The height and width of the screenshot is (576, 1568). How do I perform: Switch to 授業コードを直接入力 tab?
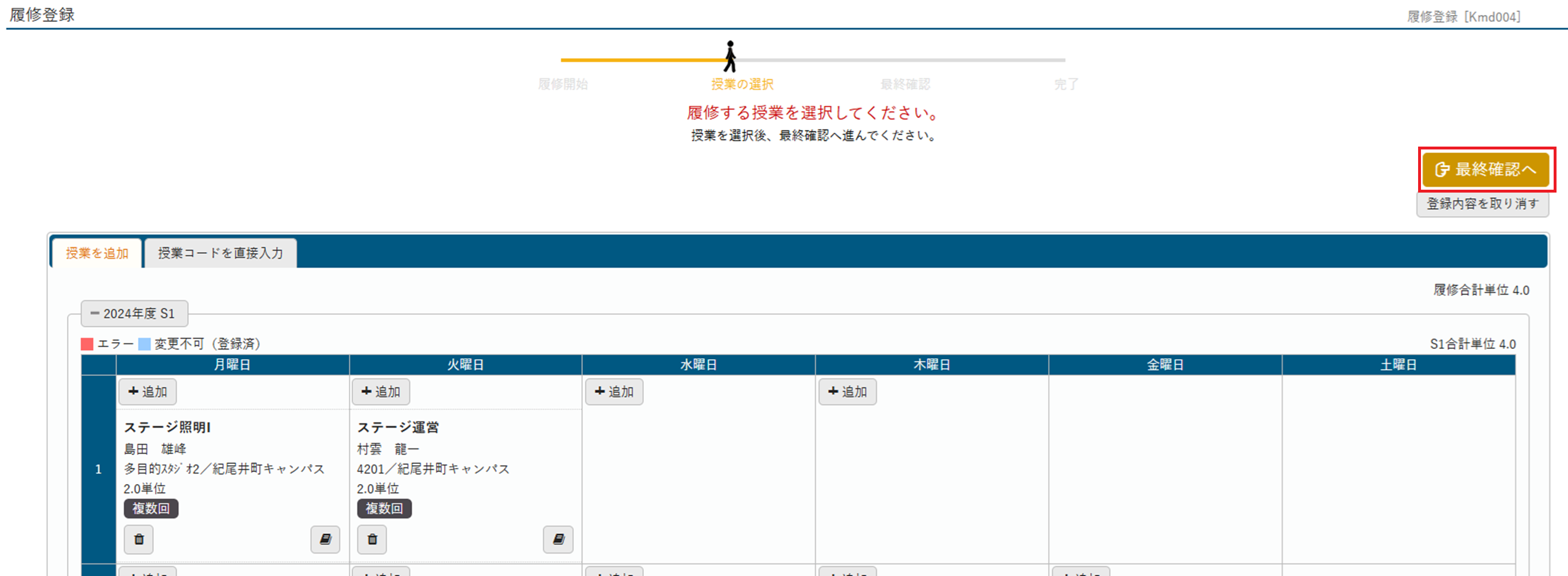tap(221, 253)
